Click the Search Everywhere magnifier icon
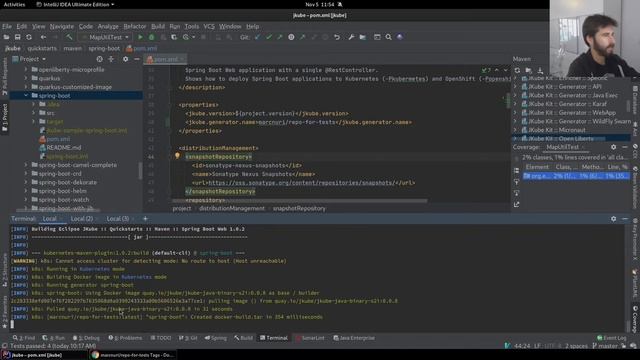 coord(388,37)
